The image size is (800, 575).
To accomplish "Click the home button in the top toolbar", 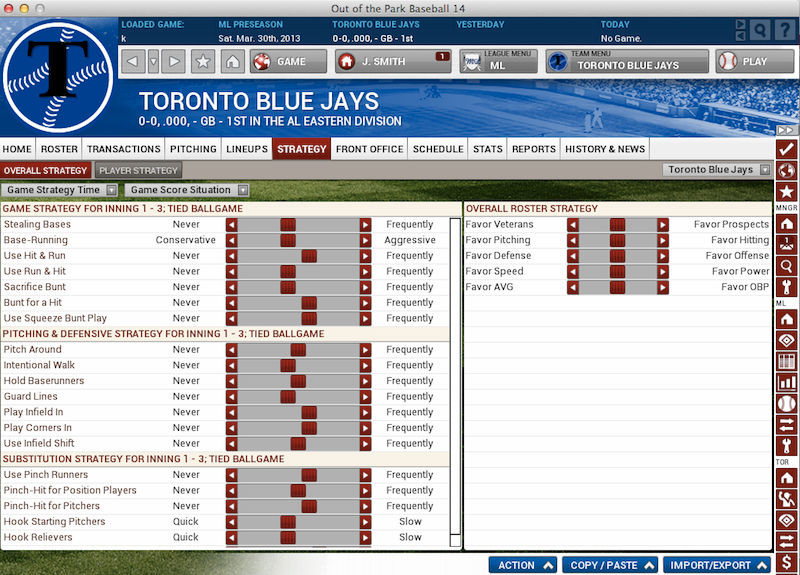I will [233, 62].
